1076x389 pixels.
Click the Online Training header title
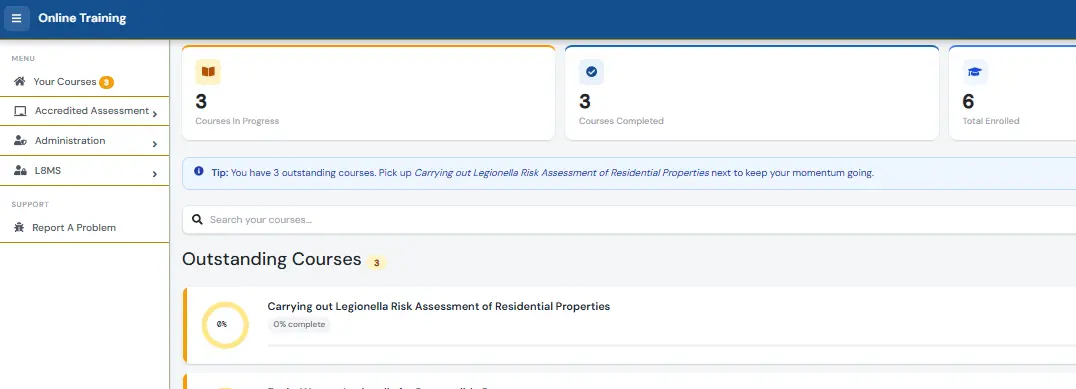(82, 19)
